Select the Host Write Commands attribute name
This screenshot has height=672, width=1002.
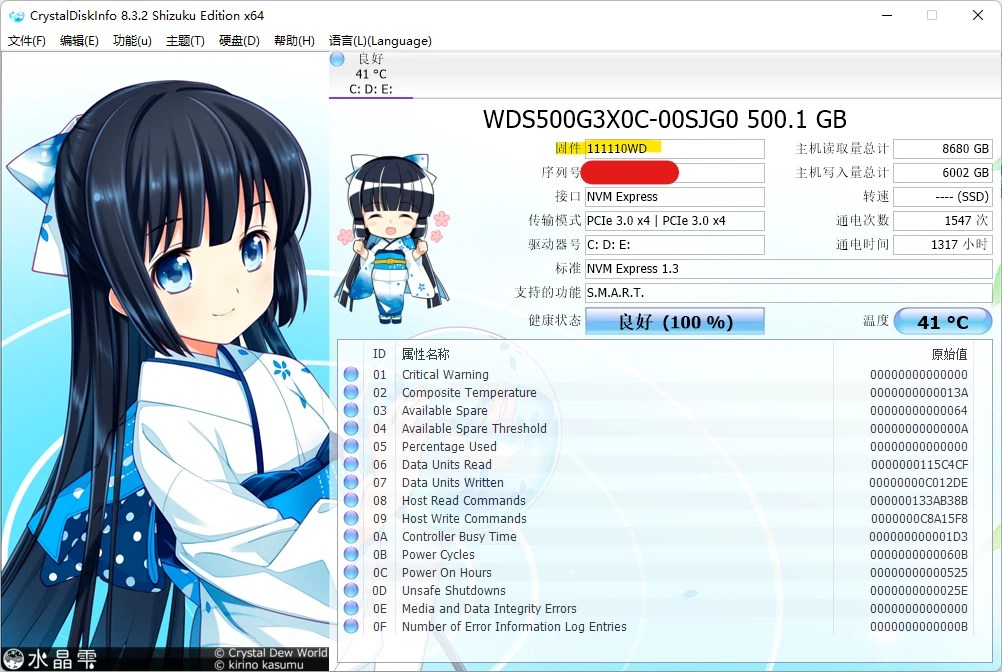click(x=464, y=518)
